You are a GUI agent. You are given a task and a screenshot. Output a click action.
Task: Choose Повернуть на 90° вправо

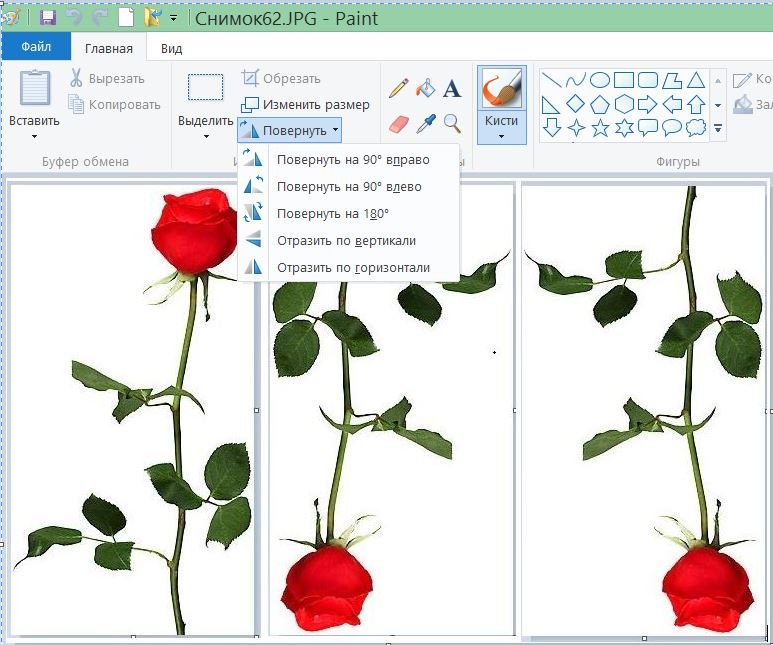tap(353, 159)
